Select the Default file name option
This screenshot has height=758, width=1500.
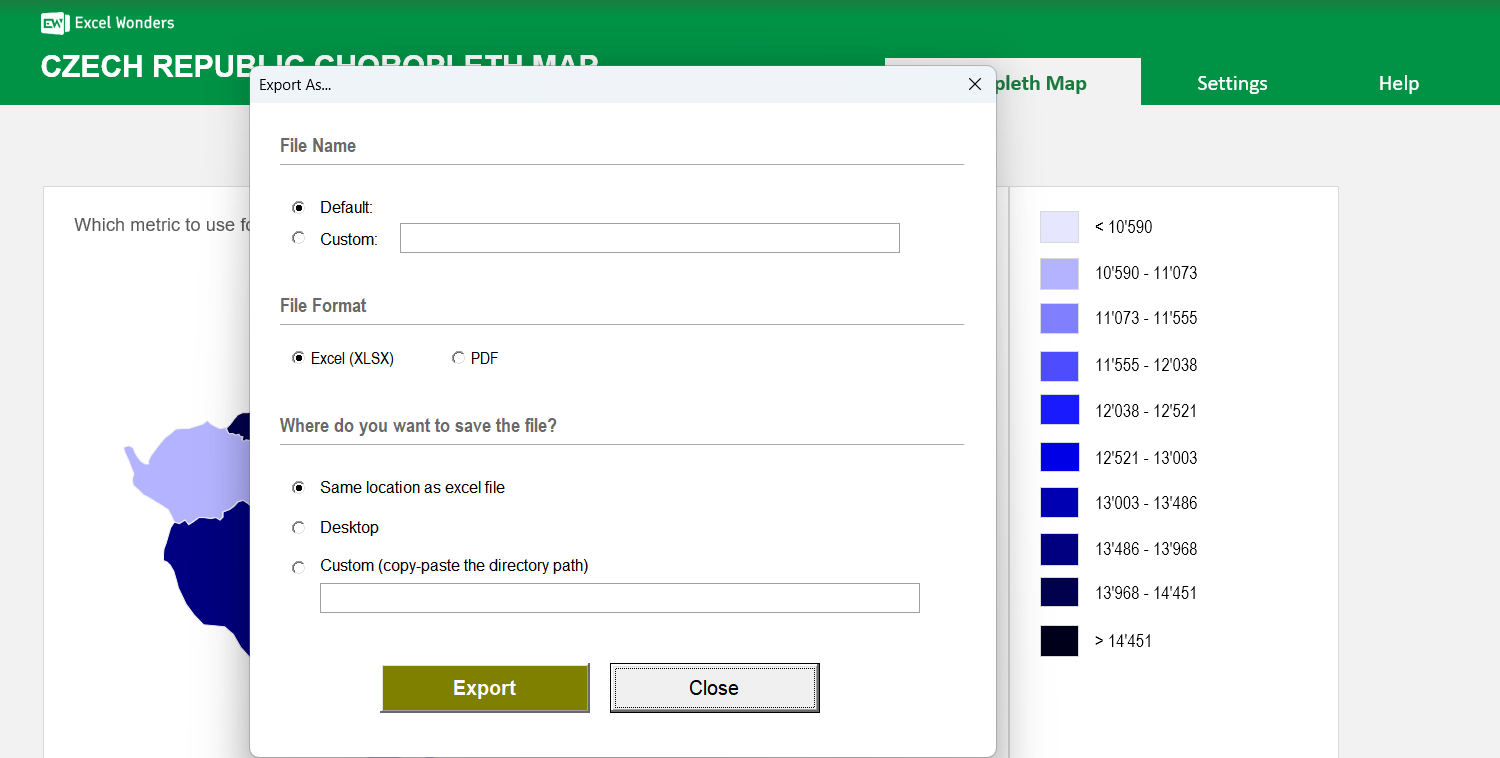298,208
